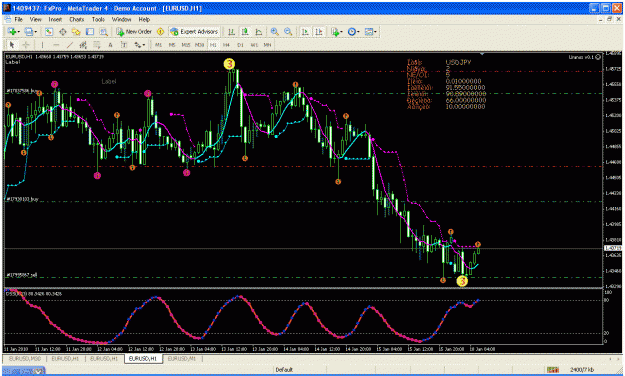Open the Data Window crosshair-target icon
The width and height of the screenshot is (625, 376).
63,32
